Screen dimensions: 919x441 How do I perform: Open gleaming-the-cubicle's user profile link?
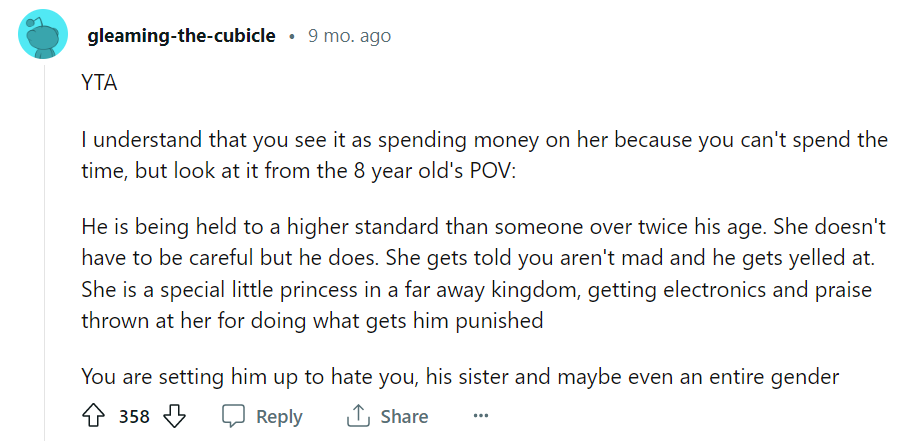point(181,36)
